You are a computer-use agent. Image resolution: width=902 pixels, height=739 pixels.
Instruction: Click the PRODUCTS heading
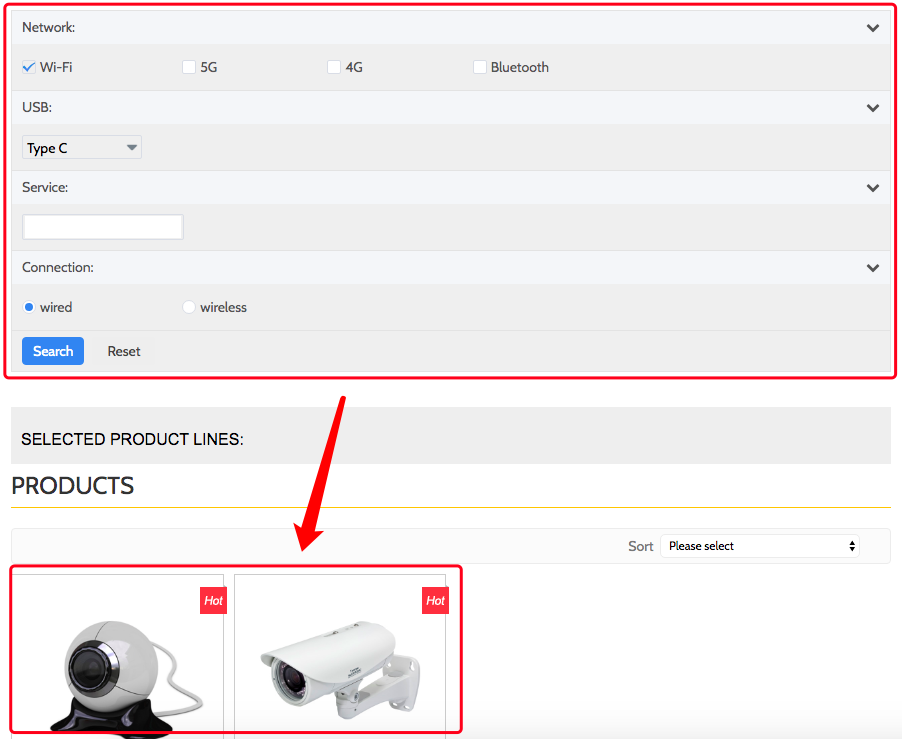click(x=72, y=486)
